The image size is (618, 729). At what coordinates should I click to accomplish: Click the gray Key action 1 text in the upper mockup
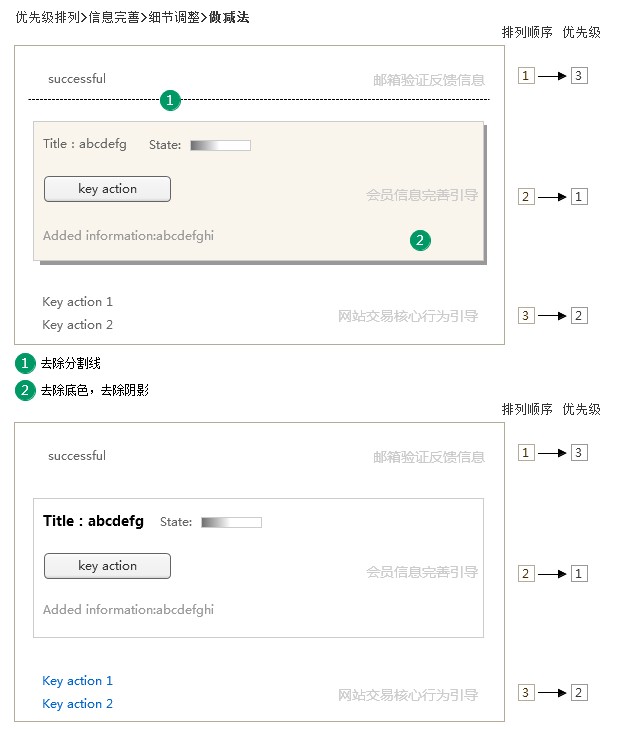[77, 302]
